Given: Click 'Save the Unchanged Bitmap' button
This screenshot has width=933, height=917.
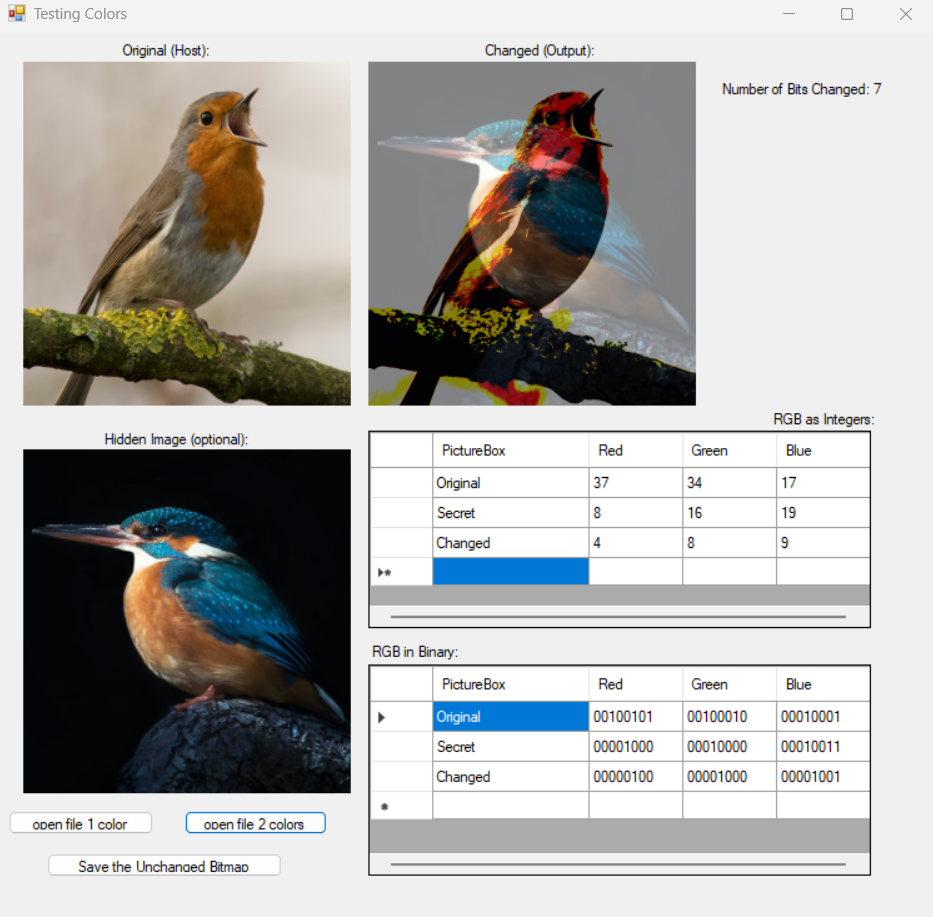Looking at the screenshot, I should (x=164, y=866).
